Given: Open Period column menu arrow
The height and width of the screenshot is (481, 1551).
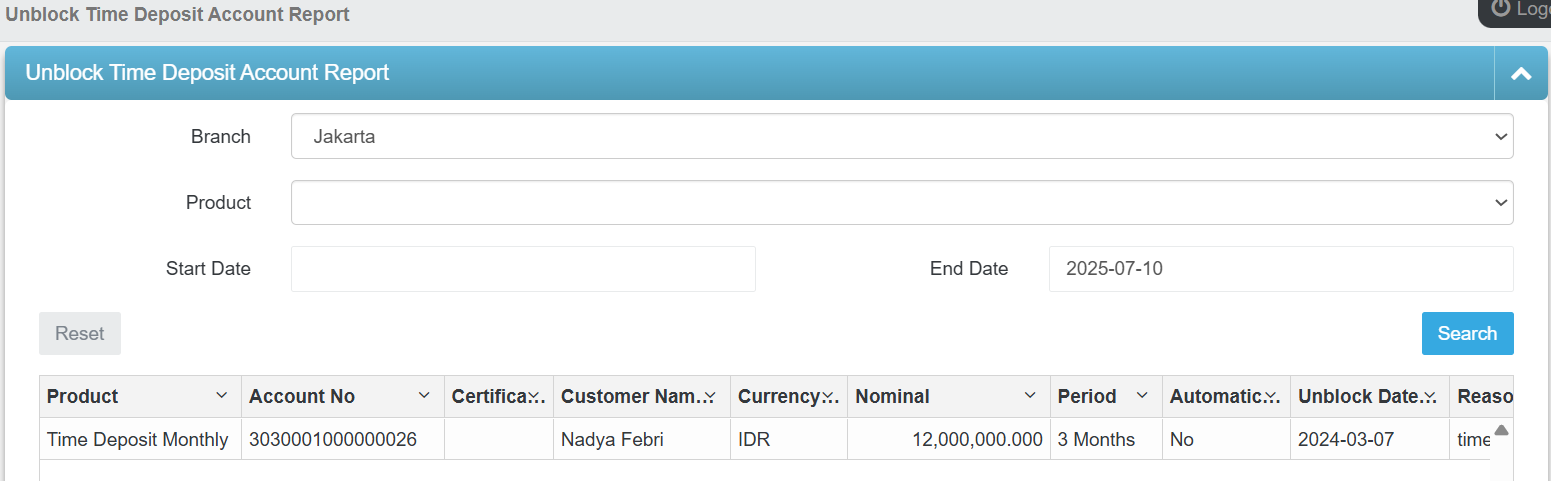Looking at the screenshot, I should 1142,396.
